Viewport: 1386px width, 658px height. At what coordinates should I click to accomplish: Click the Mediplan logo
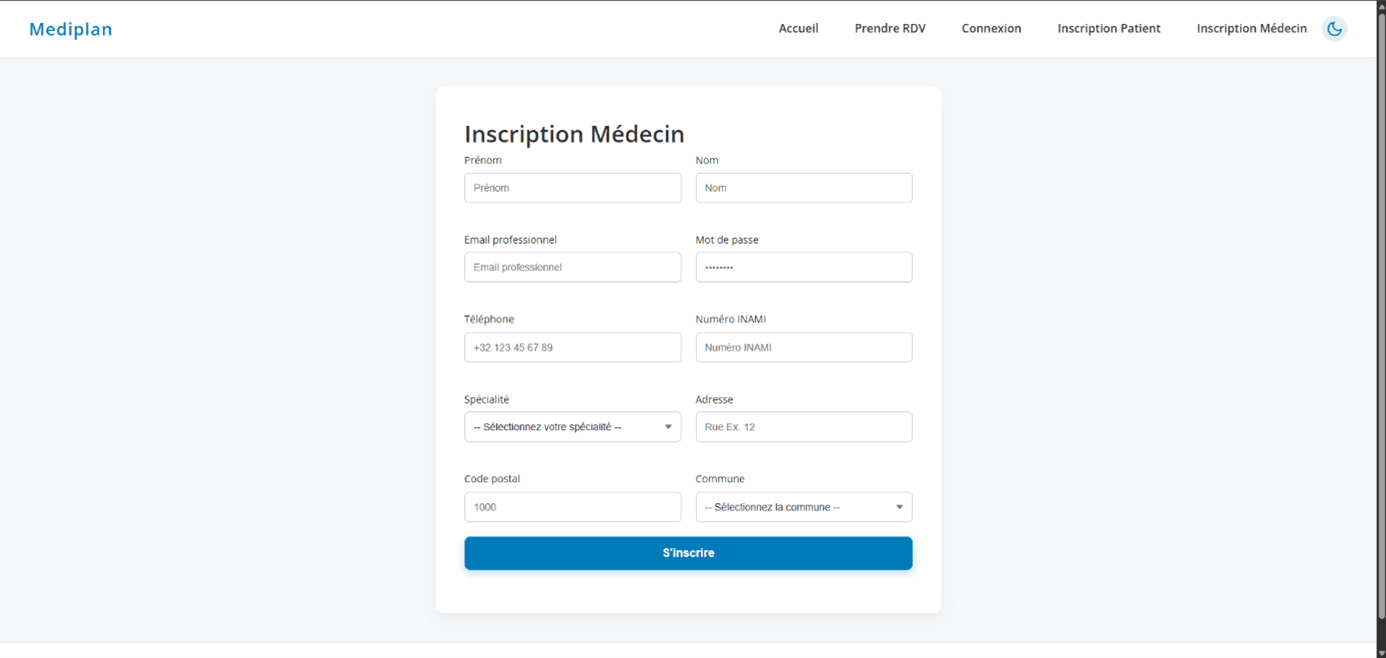click(x=70, y=28)
